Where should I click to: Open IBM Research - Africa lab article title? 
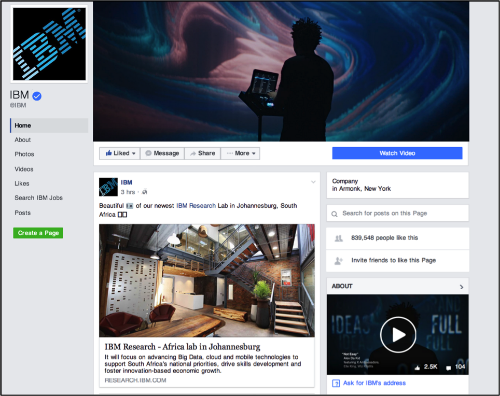point(182,347)
